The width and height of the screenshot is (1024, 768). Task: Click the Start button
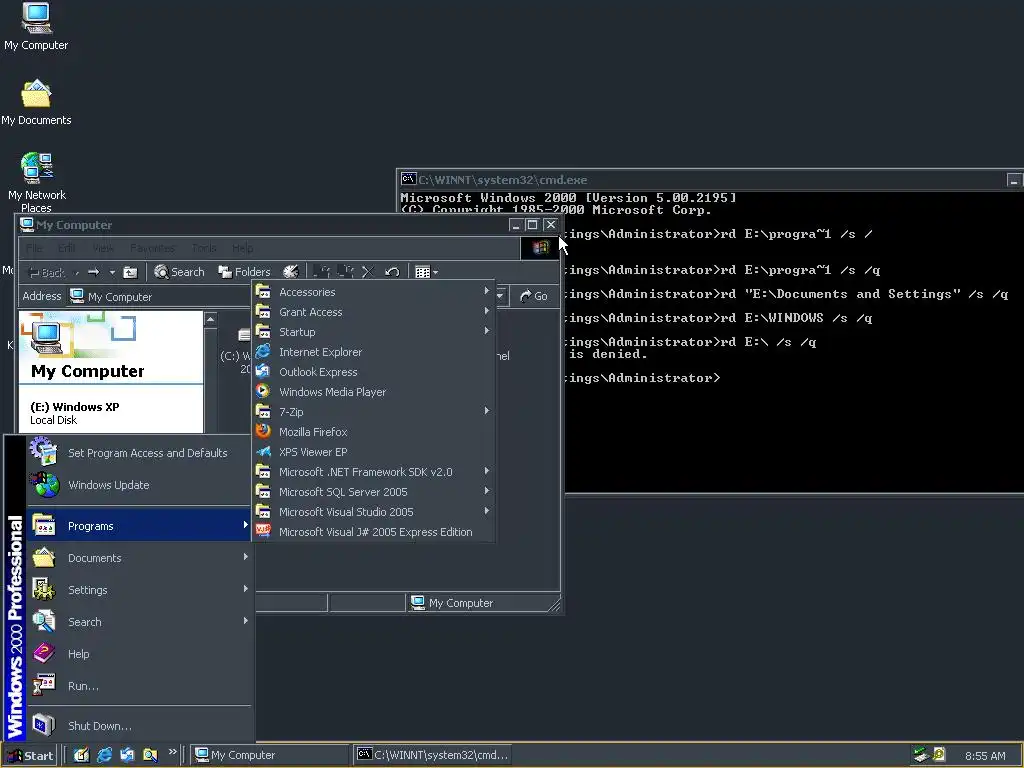point(29,756)
